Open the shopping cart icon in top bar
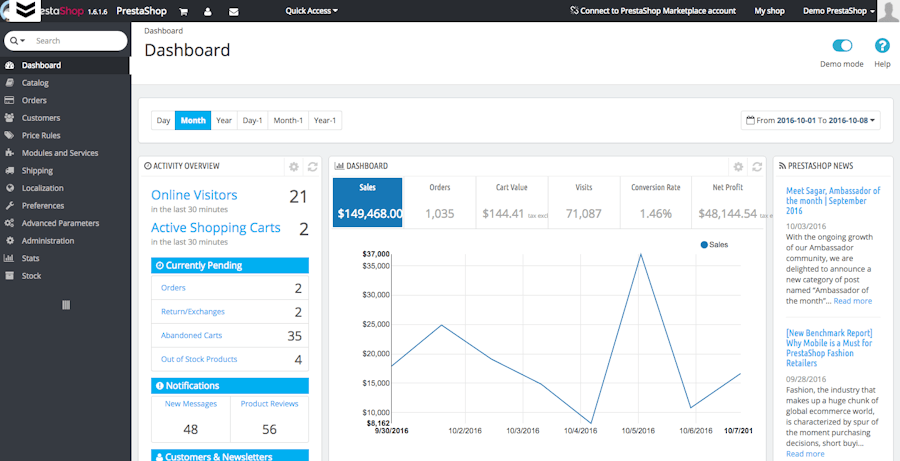Screen dimensions: 900x461 tap(184, 11)
